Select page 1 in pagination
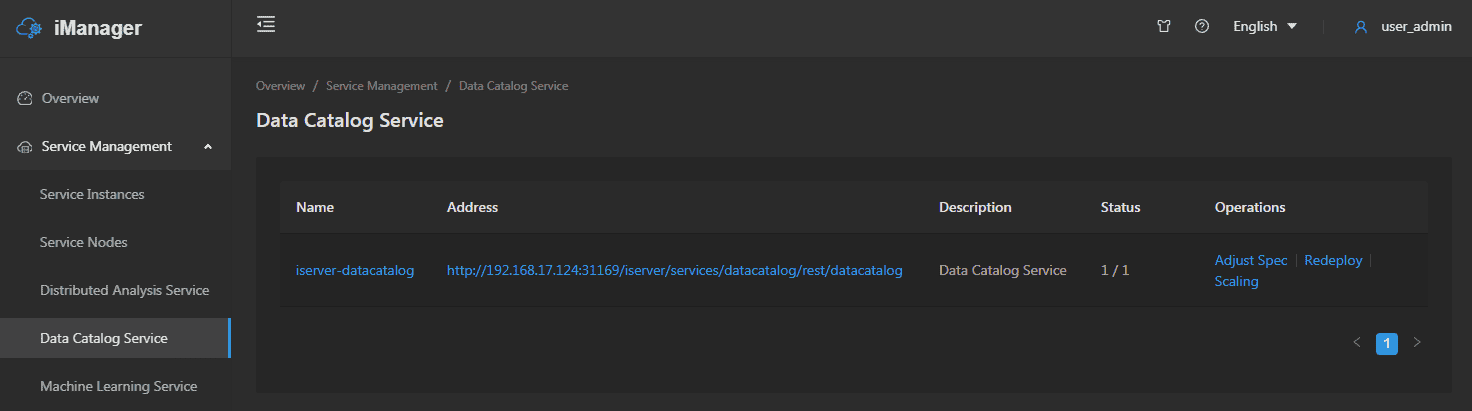 pyautogui.click(x=1386, y=343)
